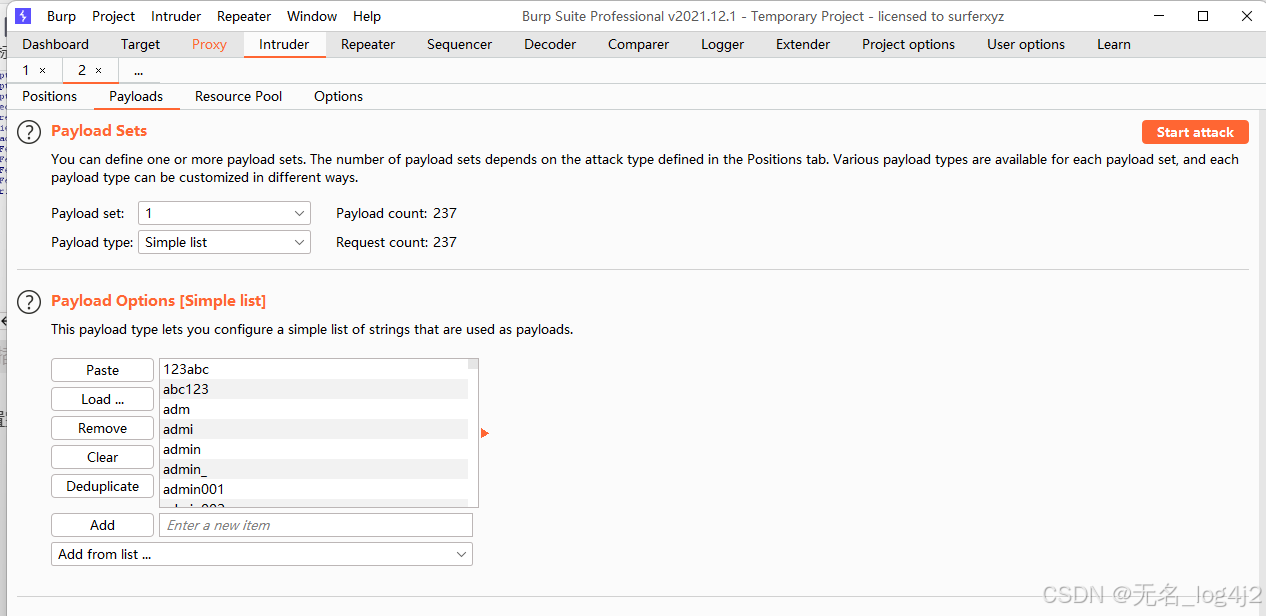1266x616 pixels.
Task: Click the orange arrow beside payload list
Action: [x=485, y=433]
